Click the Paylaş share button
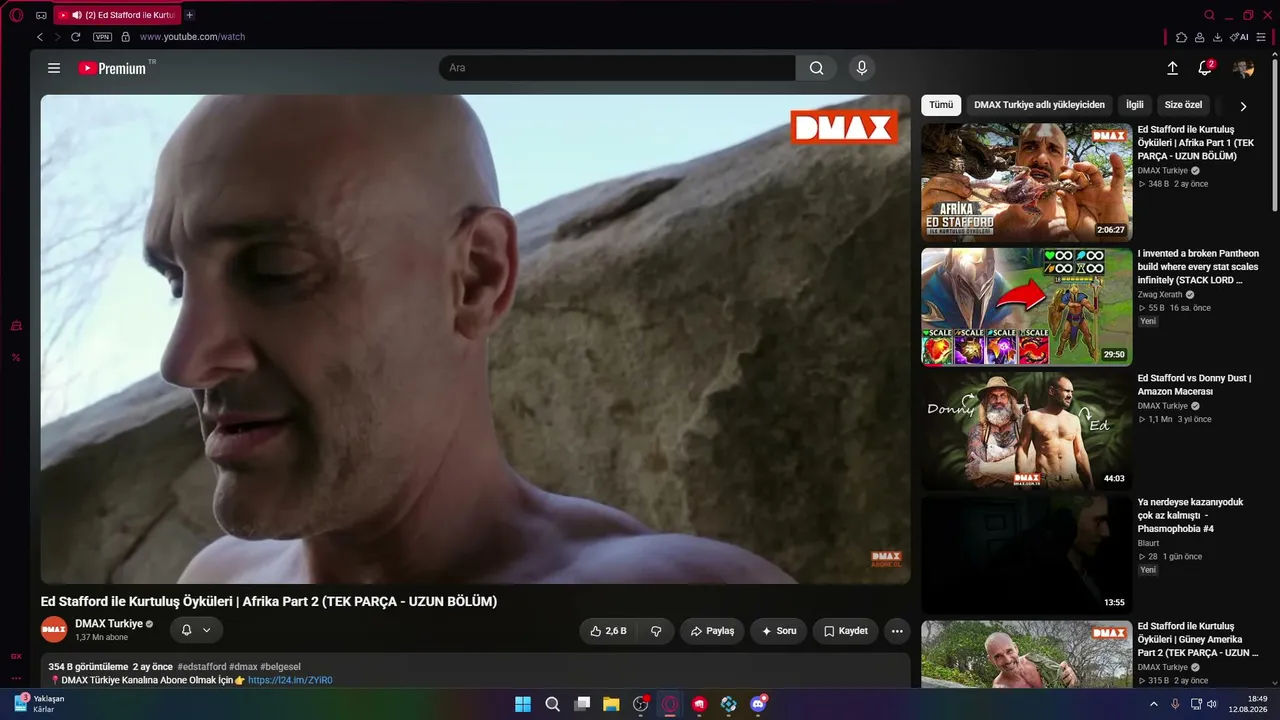 click(712, 631)
